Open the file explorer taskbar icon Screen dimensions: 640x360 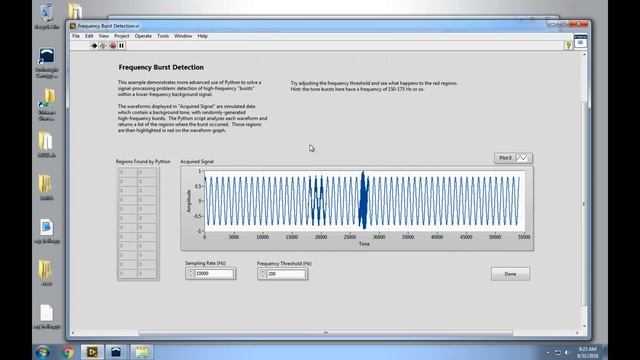141,352
